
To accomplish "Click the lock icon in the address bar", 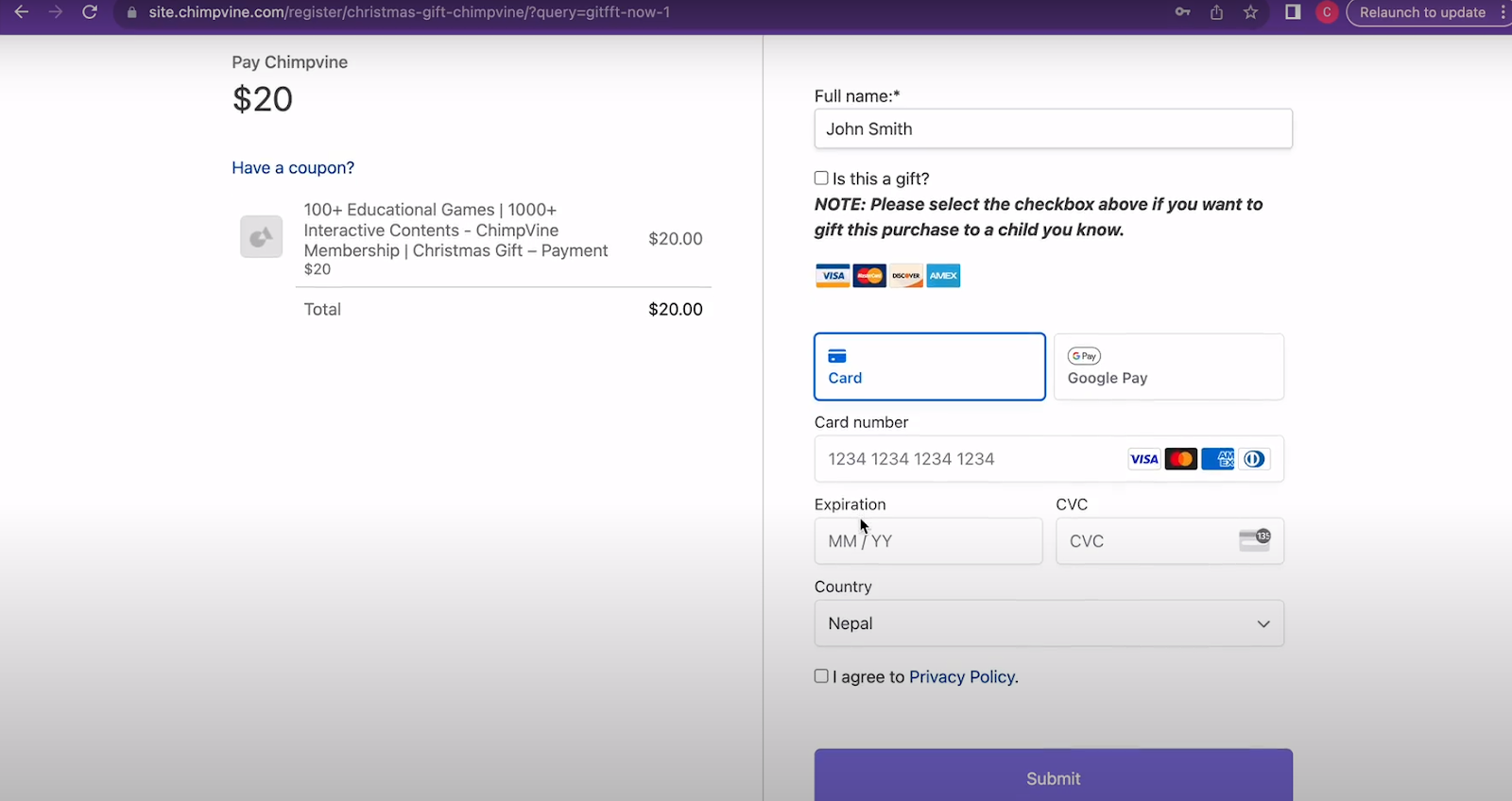I will (131, 12).
